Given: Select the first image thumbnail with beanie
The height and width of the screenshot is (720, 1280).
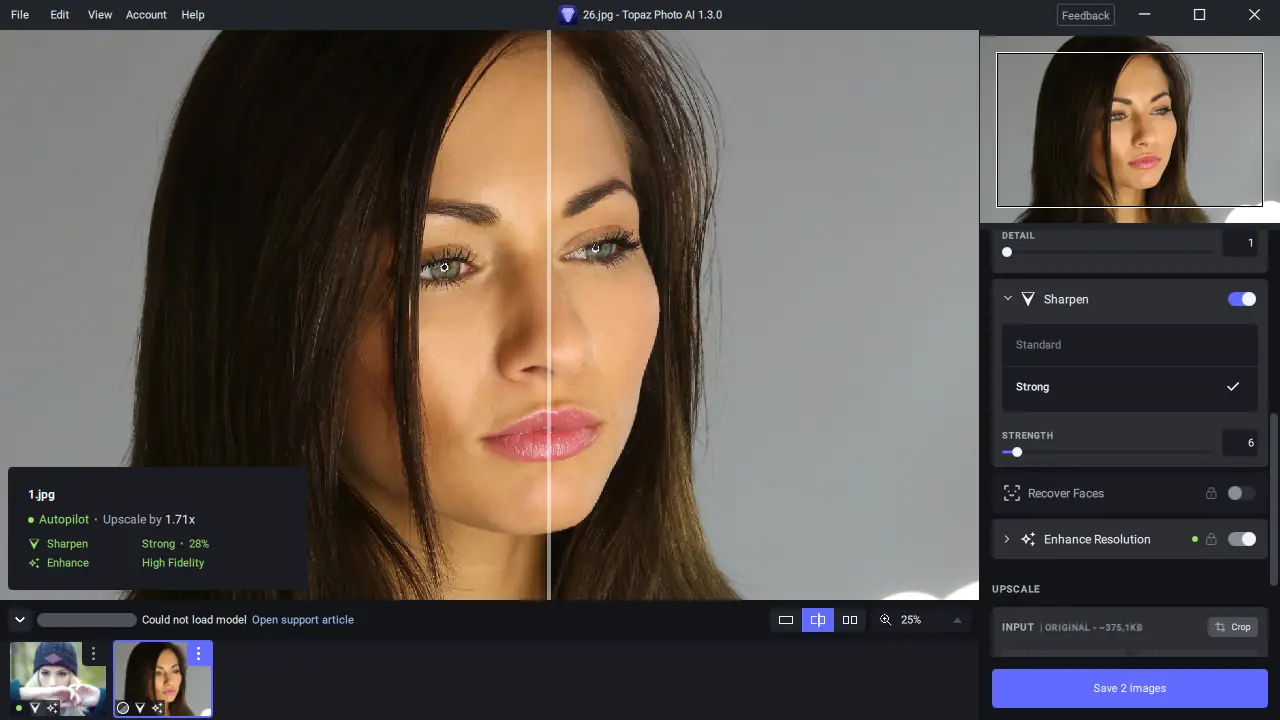Looking at the screenshot, I should point(58,679).
